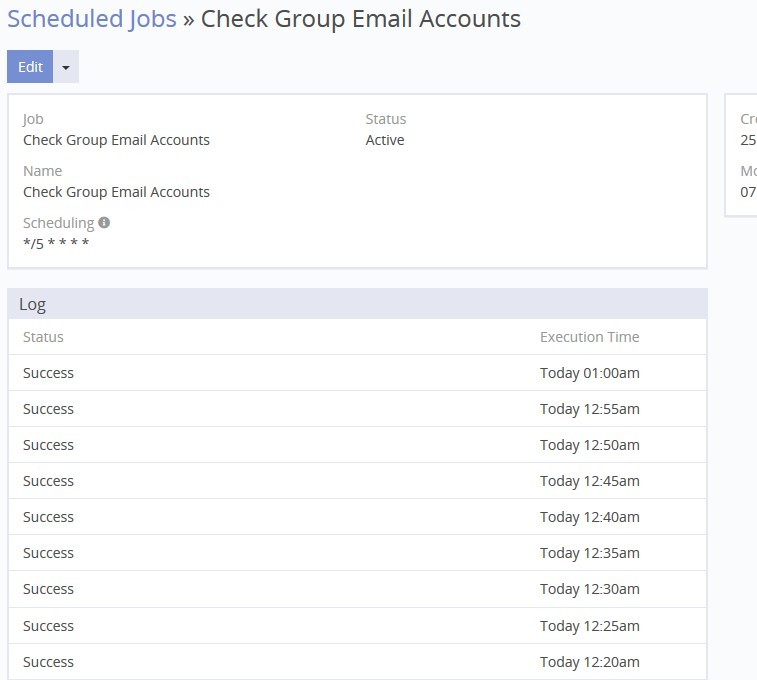The image size is (757, 680).
Task: Click the Today 12:45am execution time
Action: (589, 481)
